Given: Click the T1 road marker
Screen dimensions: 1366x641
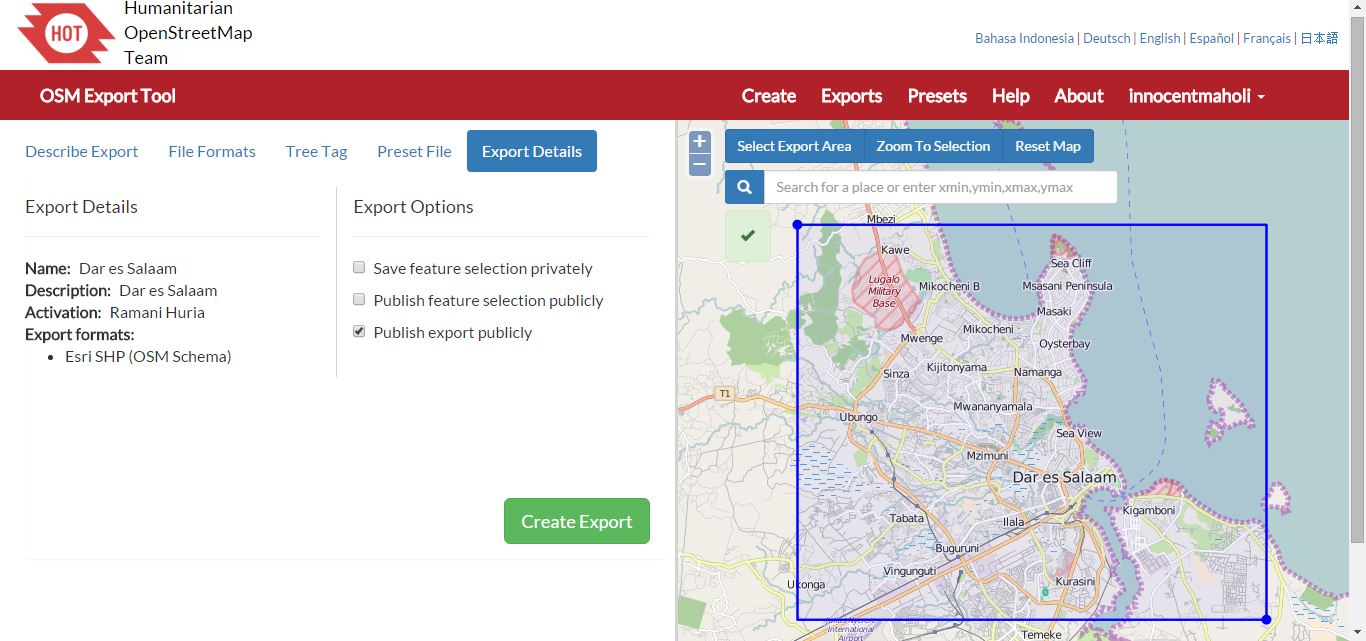Looking at the screenshot, I should 725,394.
